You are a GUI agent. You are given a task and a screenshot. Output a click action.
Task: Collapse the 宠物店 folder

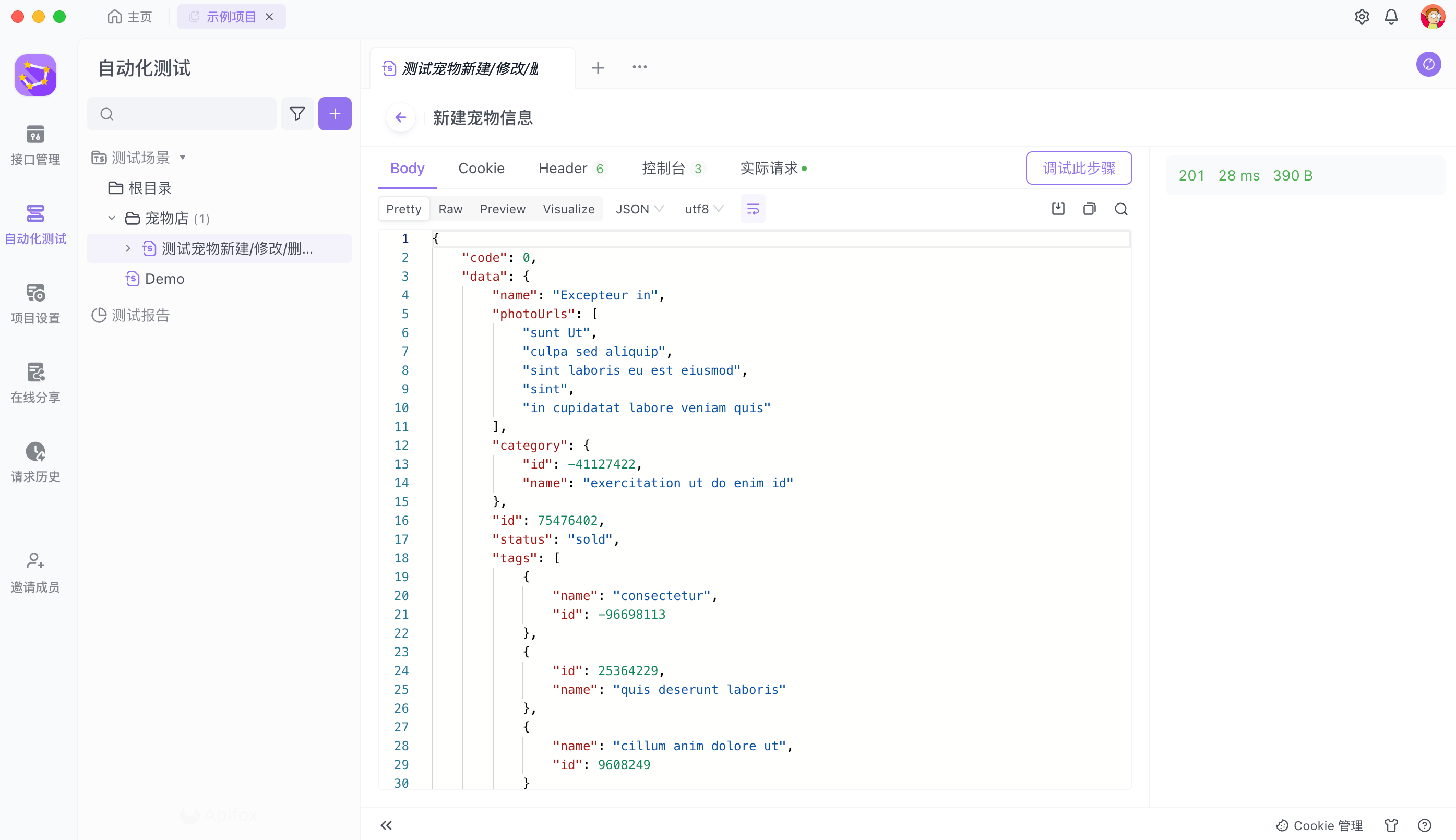[111, 218]
